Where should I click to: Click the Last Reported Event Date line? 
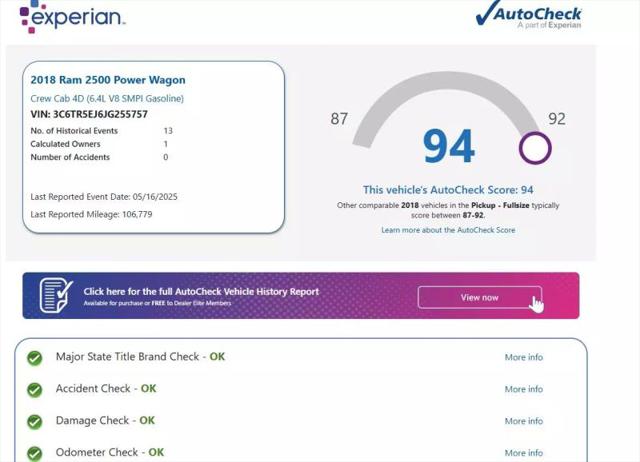pyautogui.click(x=104, y=197)
